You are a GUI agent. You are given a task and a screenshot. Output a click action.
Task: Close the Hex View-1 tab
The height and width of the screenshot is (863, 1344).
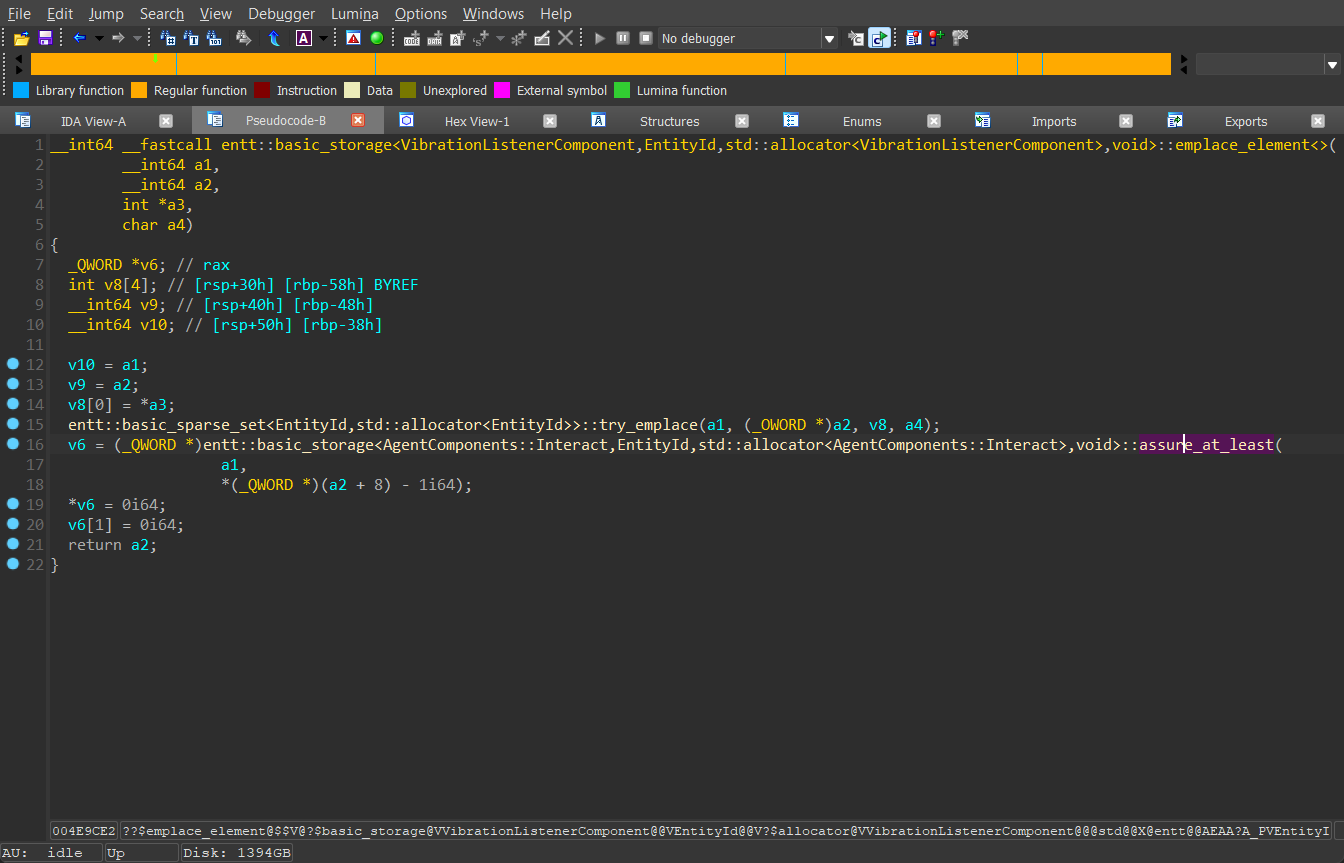point(550,121)
